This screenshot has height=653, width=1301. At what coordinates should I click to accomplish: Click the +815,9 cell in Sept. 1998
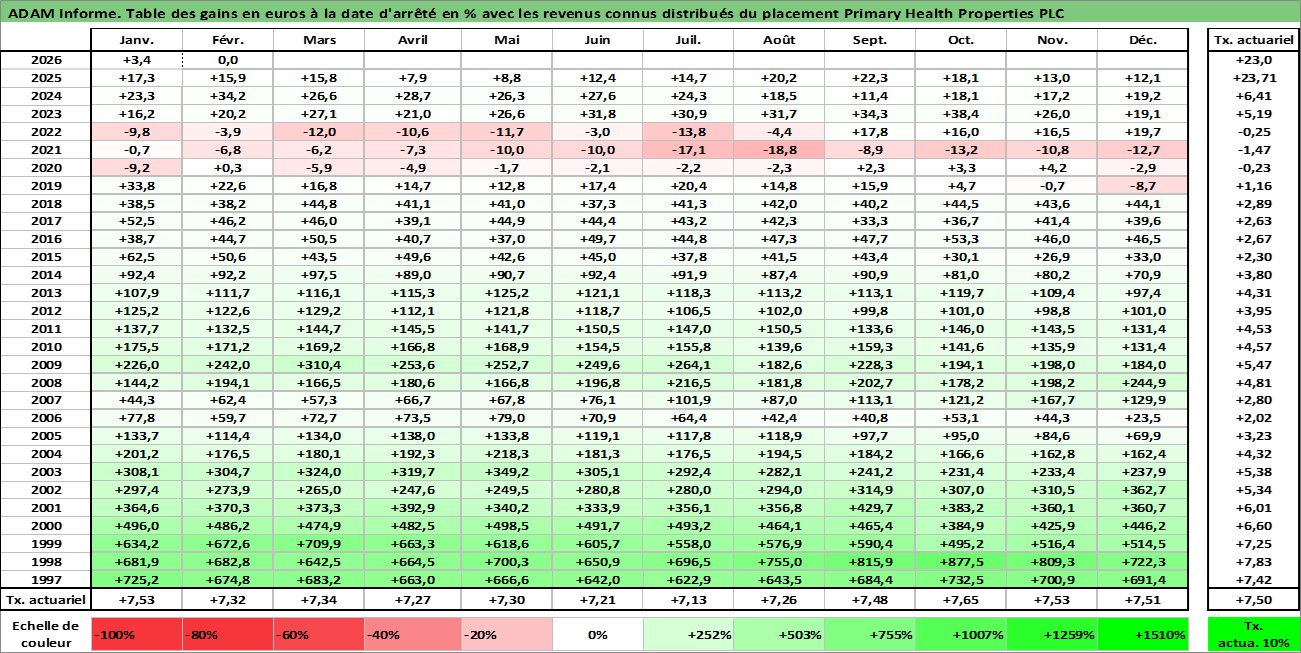(x=870, y=561)
